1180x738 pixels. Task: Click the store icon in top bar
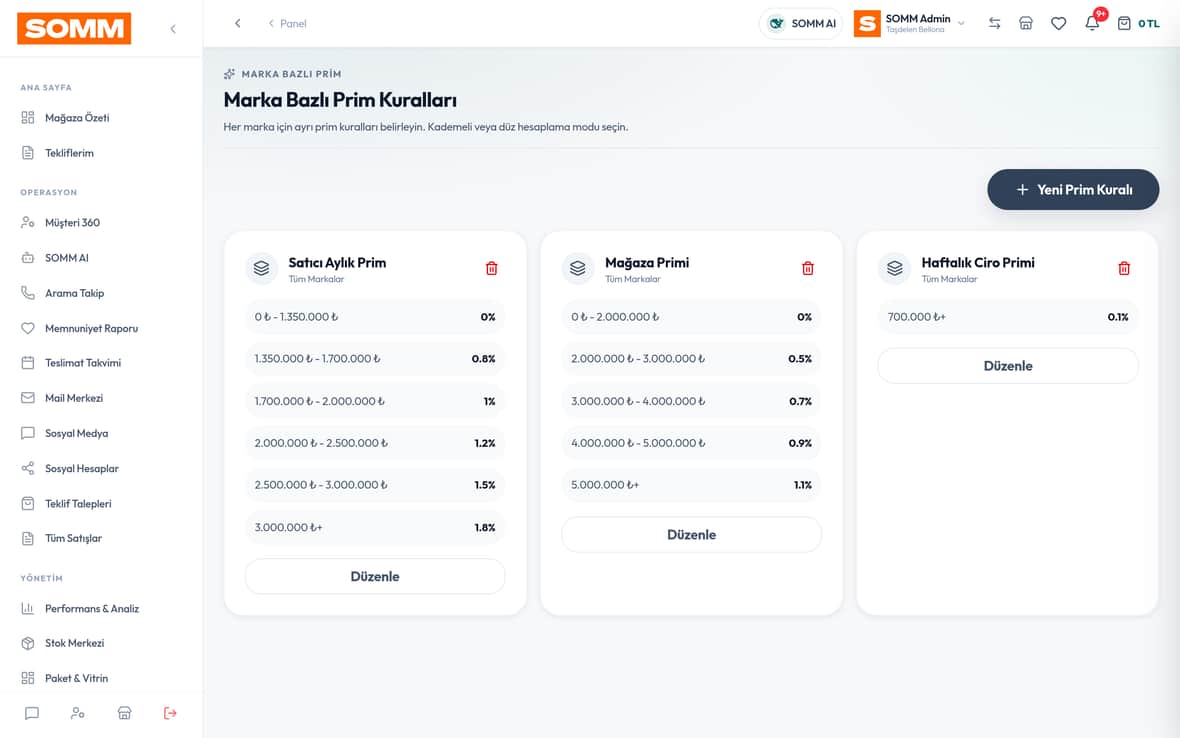[x=1026, y=23]
